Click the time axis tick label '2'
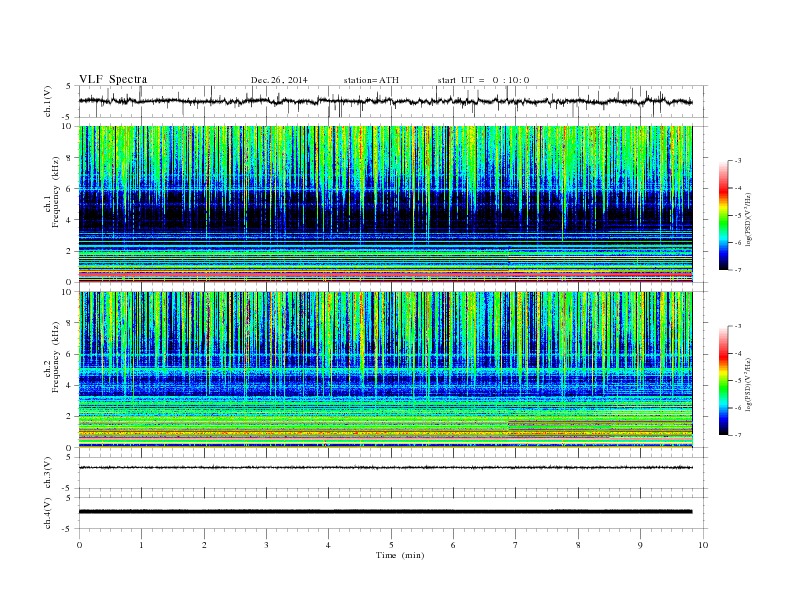 point(204,545)
